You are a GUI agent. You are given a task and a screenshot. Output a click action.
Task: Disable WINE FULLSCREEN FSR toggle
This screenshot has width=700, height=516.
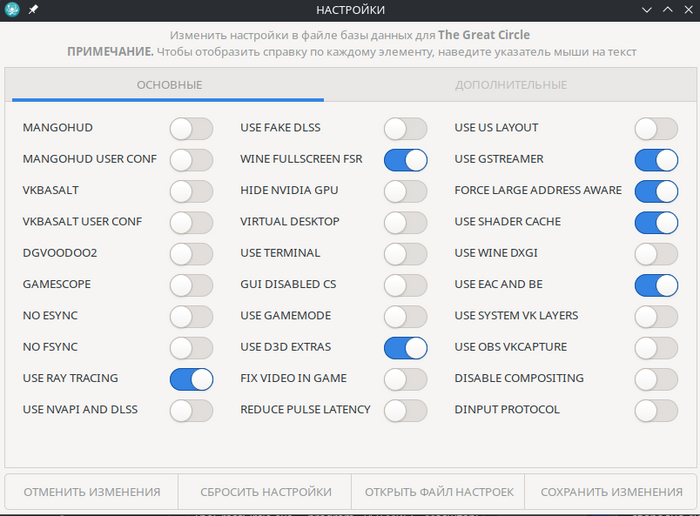pos(405,159)
